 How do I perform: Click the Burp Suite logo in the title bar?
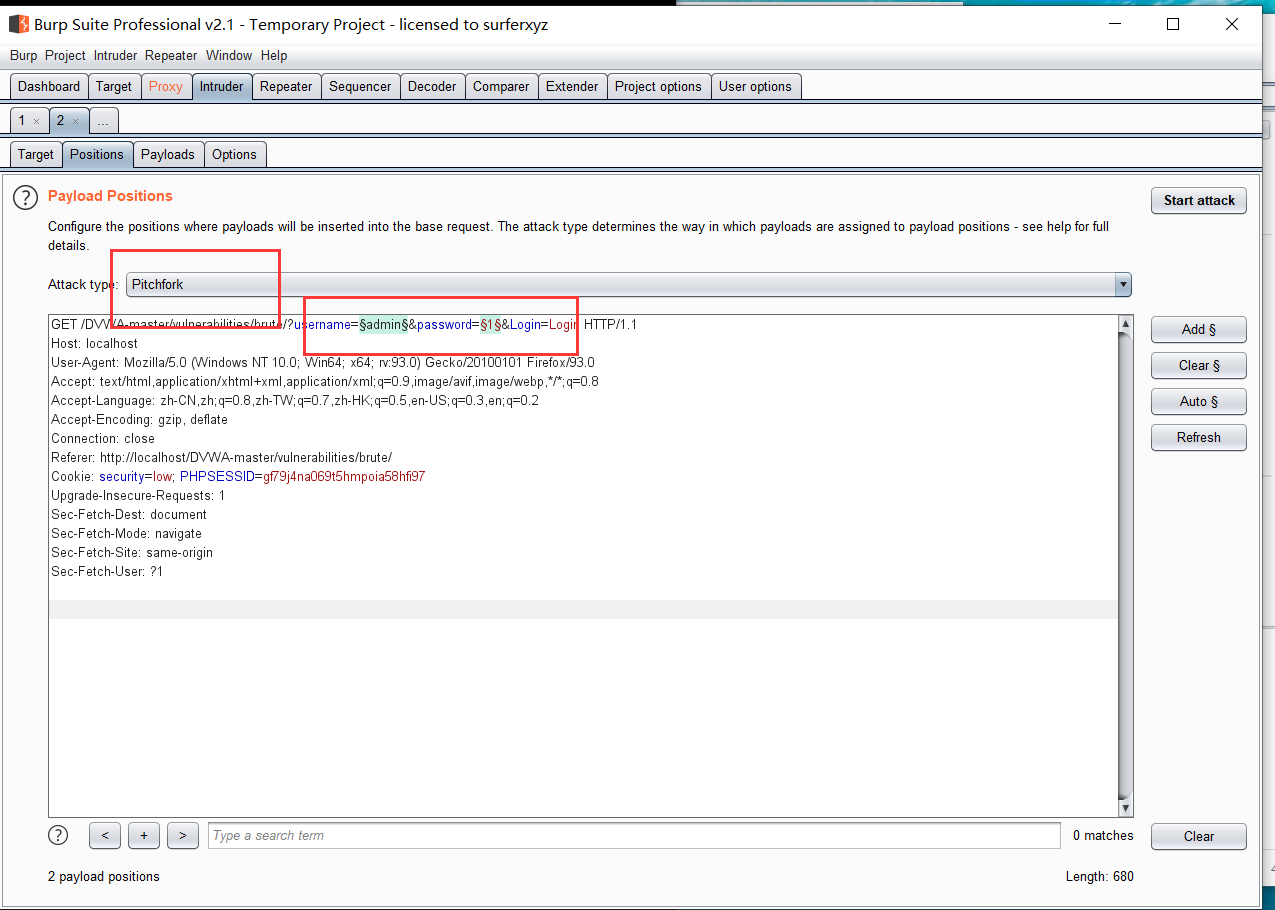tap(19, 24)
